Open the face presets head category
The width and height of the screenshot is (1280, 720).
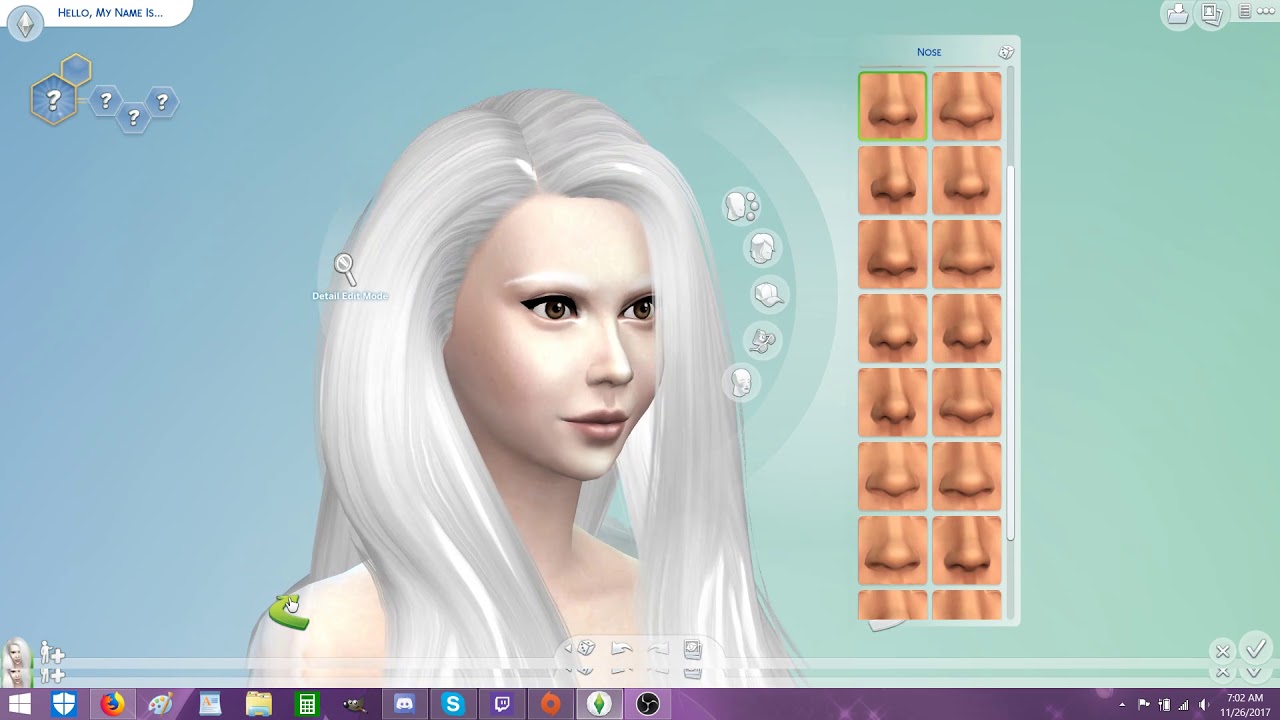[741, 207]
